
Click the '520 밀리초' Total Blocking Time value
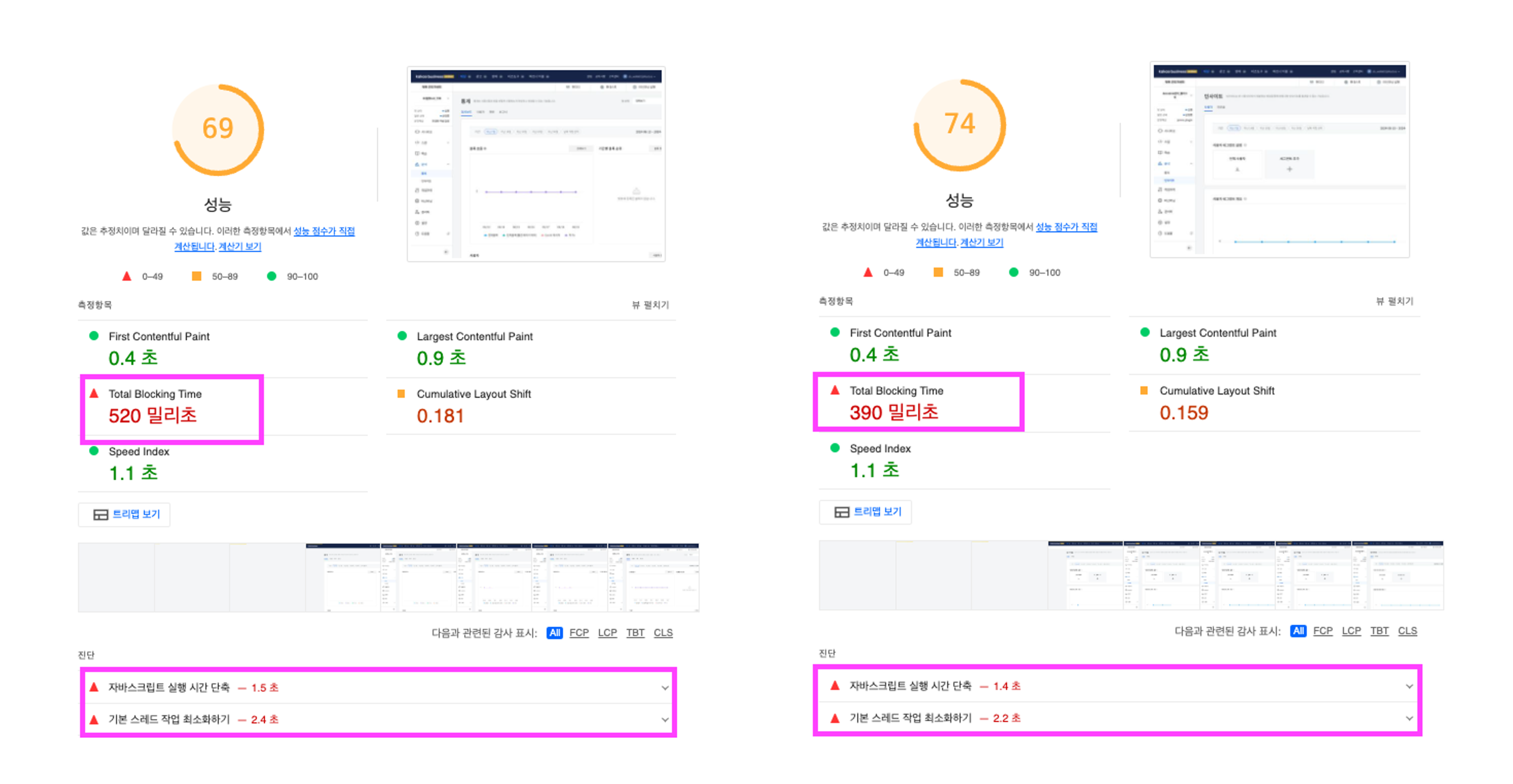pos(153,416)
